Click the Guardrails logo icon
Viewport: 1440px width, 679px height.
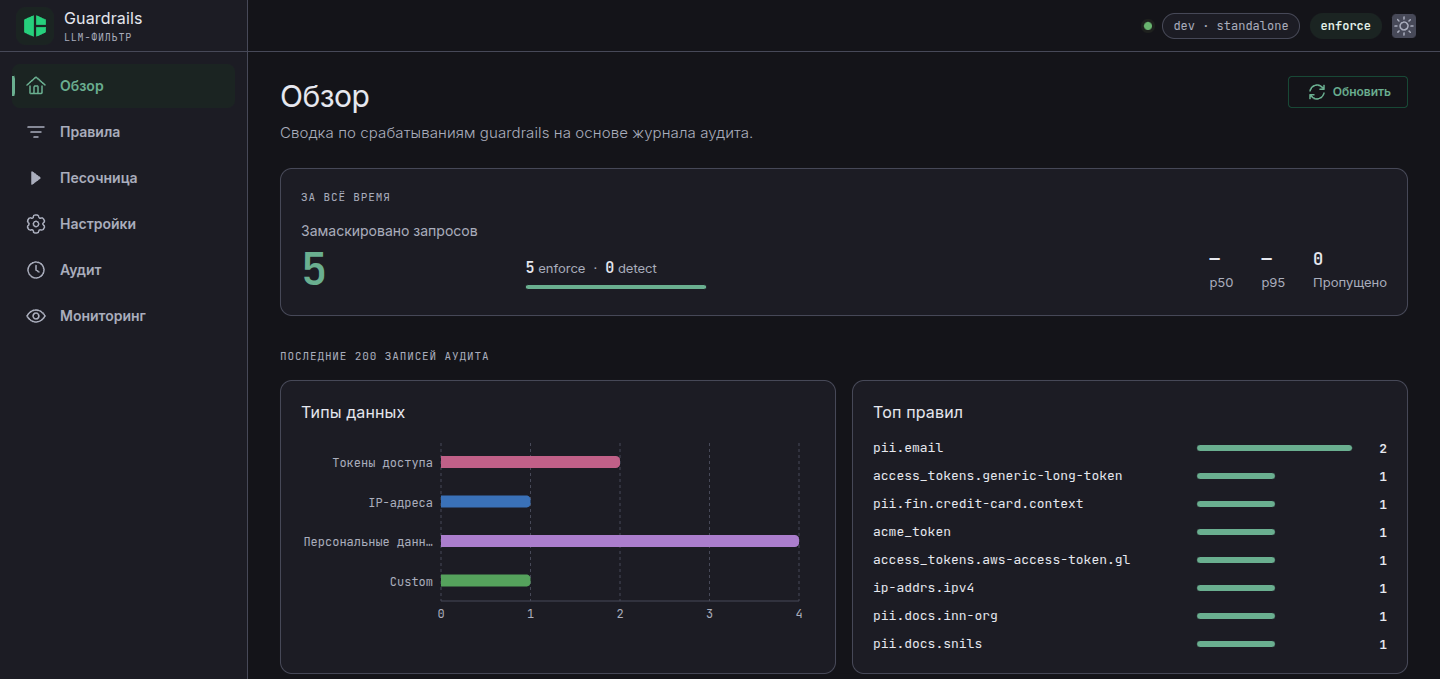[x=35, y=26]
